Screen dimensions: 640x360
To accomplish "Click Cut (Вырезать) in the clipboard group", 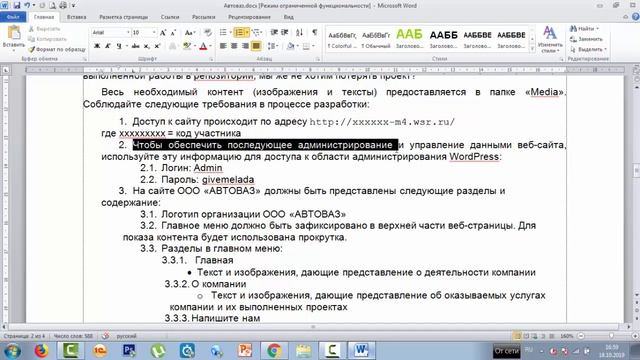I will pyautogui.click(x=44, y=29).
